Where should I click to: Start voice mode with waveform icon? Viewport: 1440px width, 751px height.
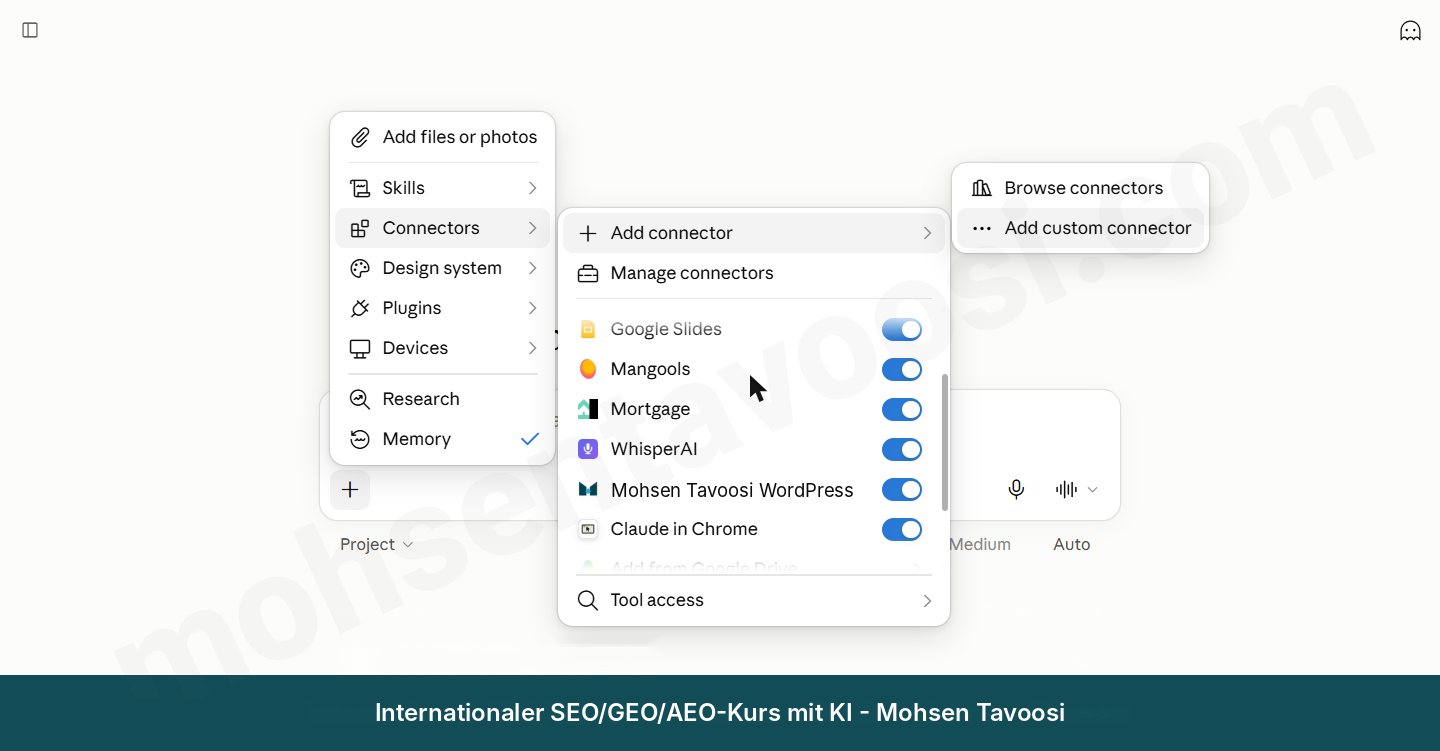(x=1067, y=489)
